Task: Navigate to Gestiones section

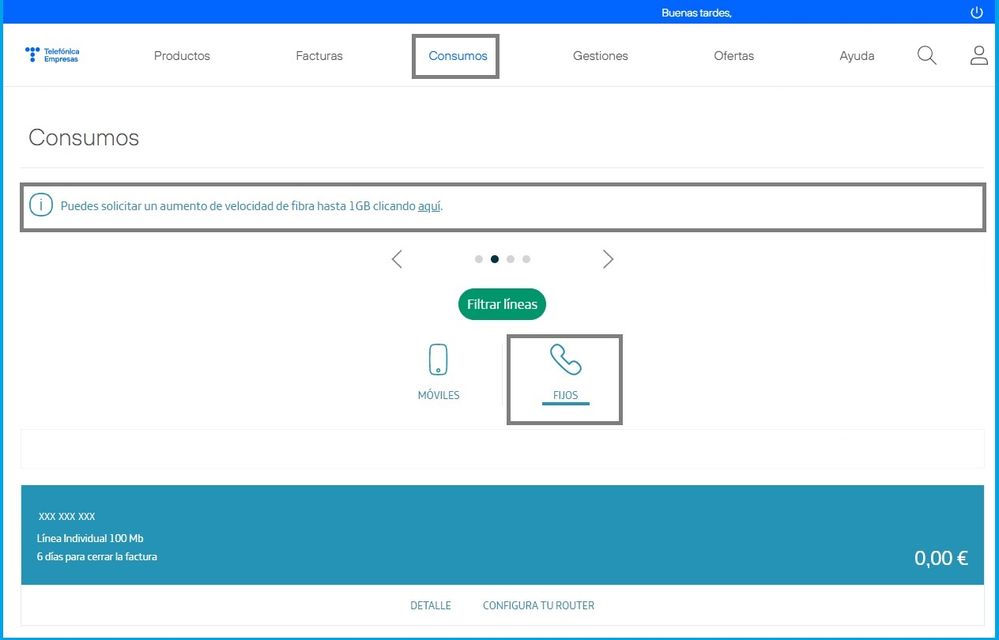Action: pyautogui.click(x=600, y=56)
